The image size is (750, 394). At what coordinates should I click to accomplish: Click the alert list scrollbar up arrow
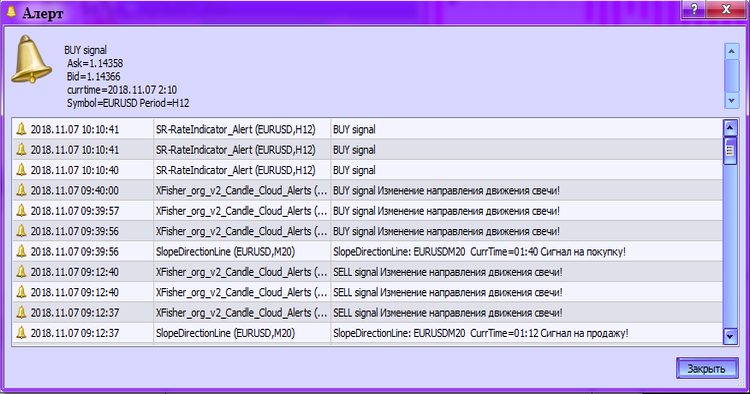[x=729, y=128]
